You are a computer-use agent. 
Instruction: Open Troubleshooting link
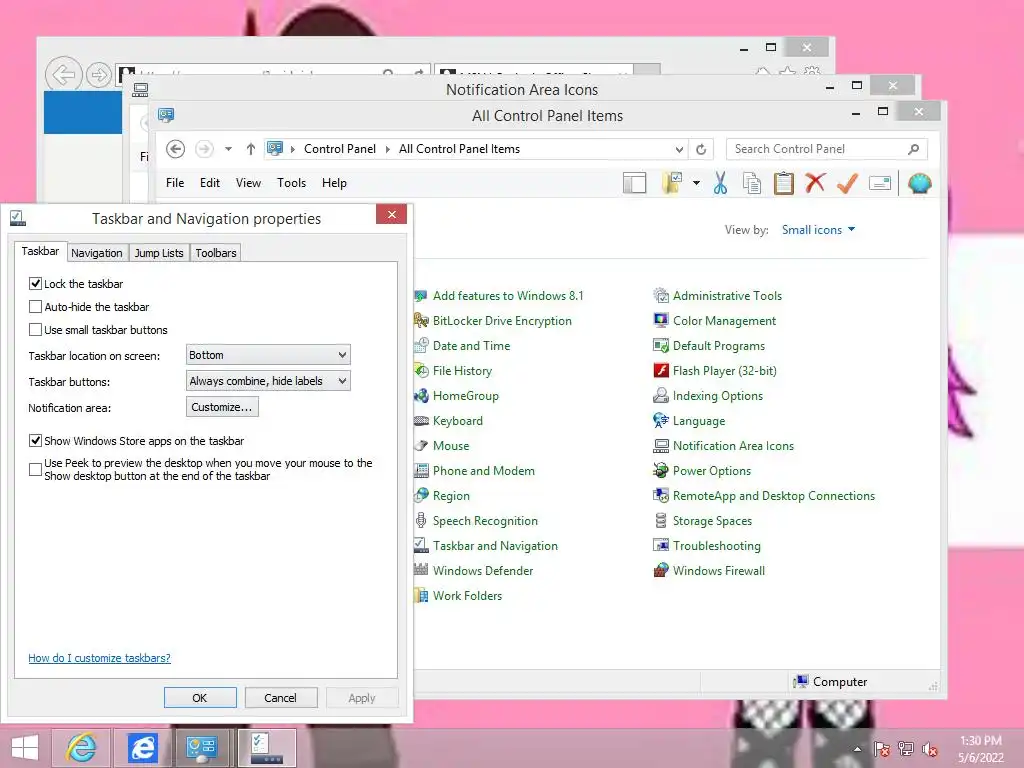click(x=716, y=545)
